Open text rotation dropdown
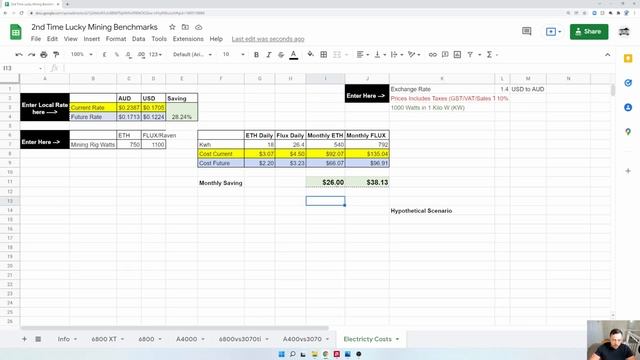The image size is (640, 360). pyautogui.click(x=414, y=55)
